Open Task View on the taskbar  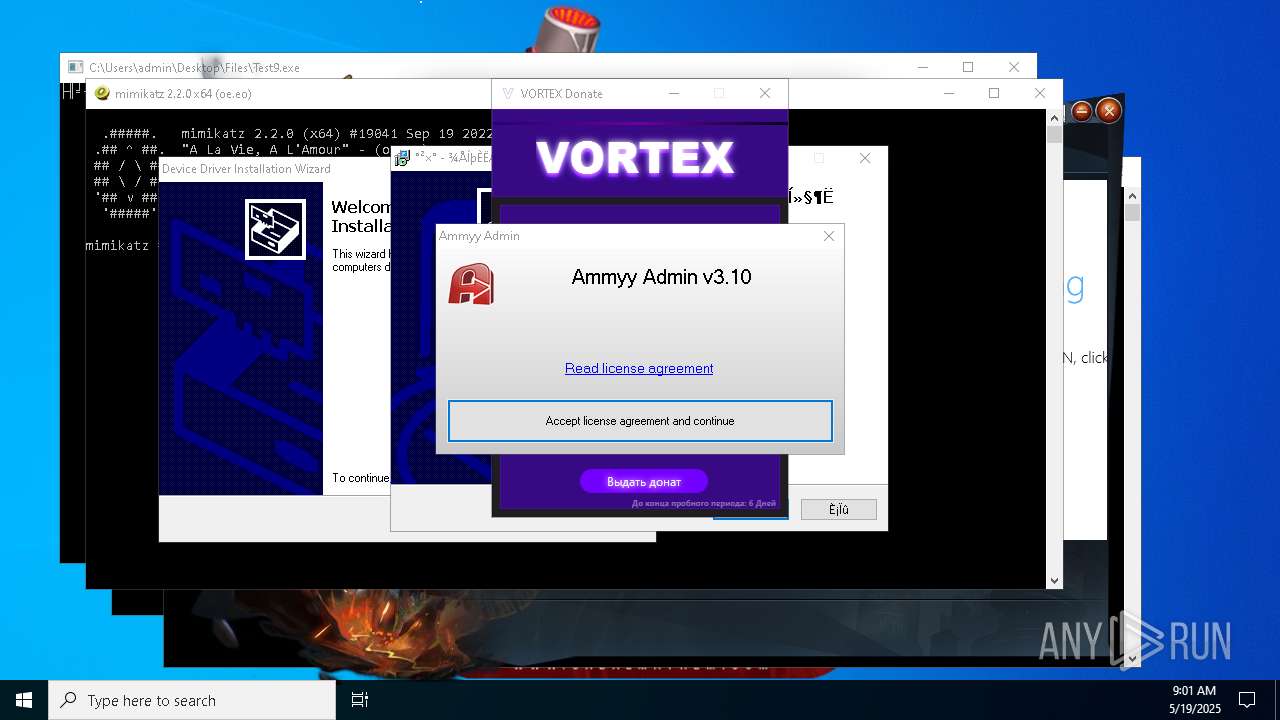360,700
